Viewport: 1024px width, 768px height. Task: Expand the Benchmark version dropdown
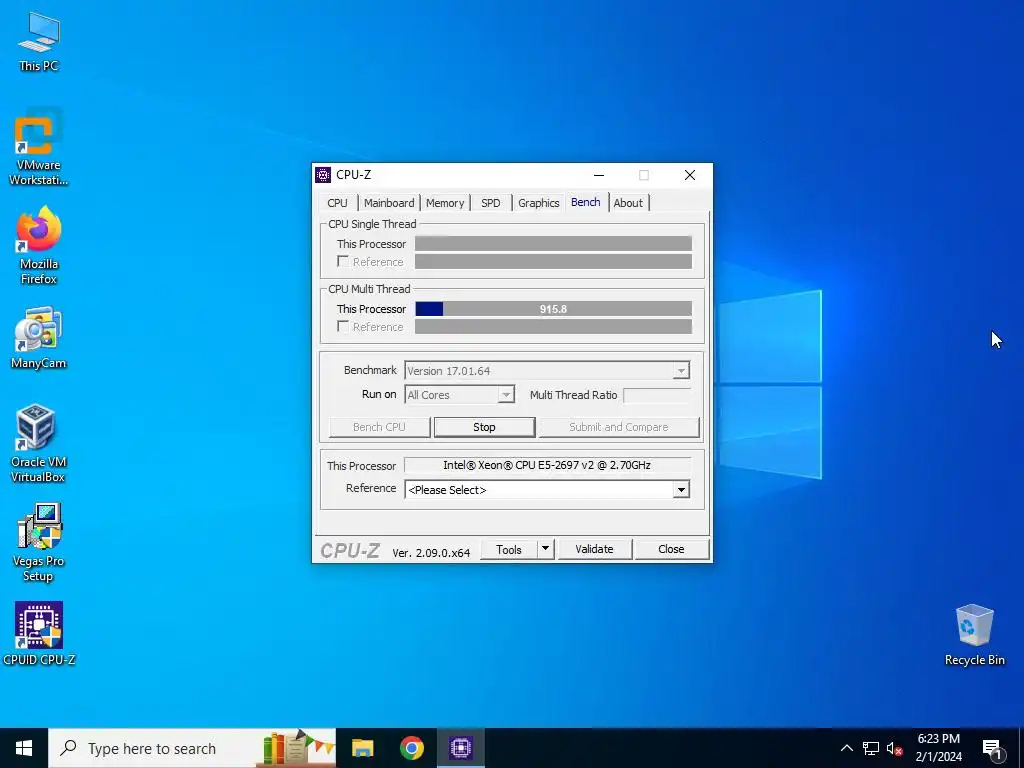[x=681, y=371]
